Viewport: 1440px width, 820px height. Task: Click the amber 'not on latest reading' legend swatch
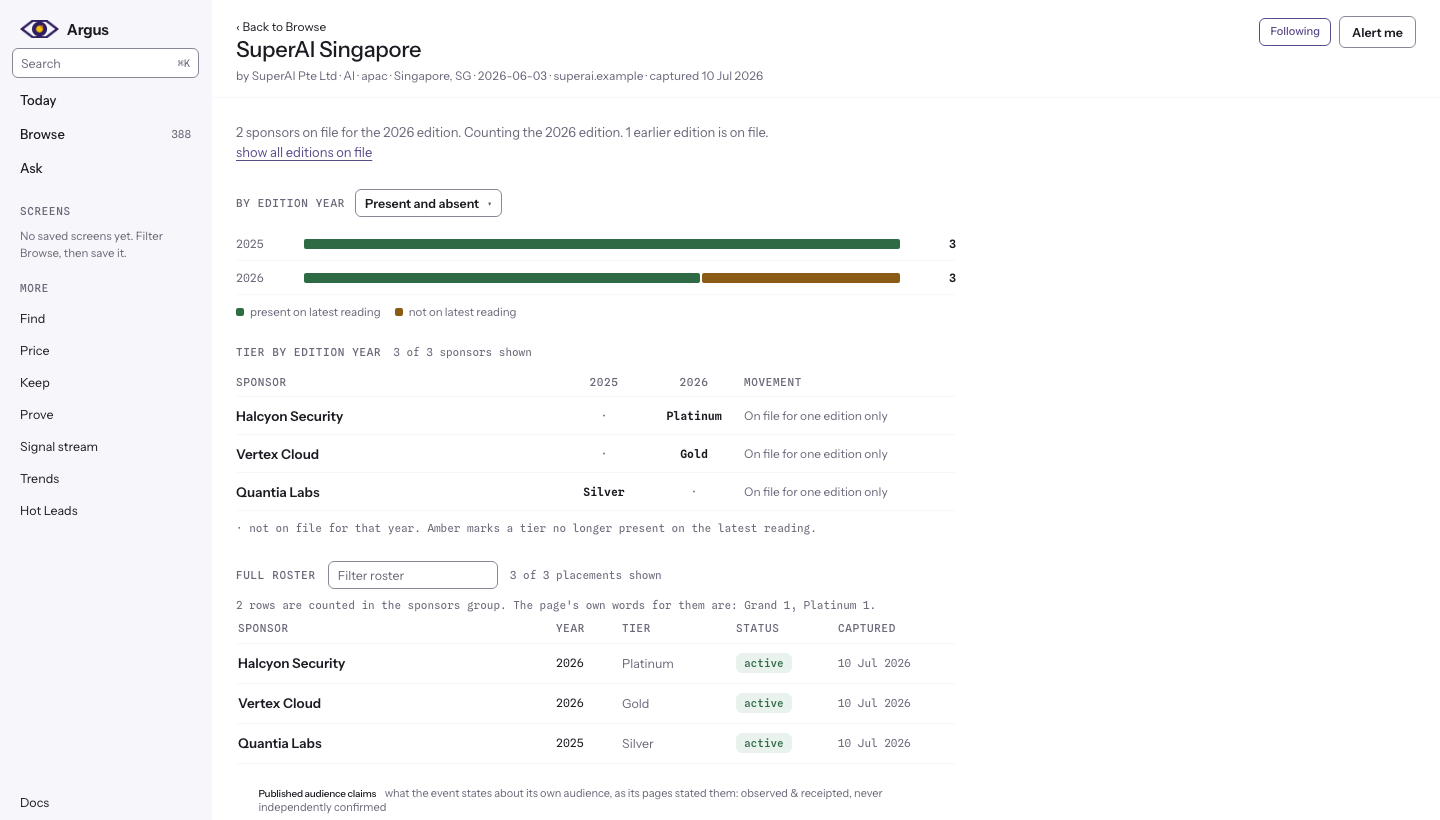(399, 312)
